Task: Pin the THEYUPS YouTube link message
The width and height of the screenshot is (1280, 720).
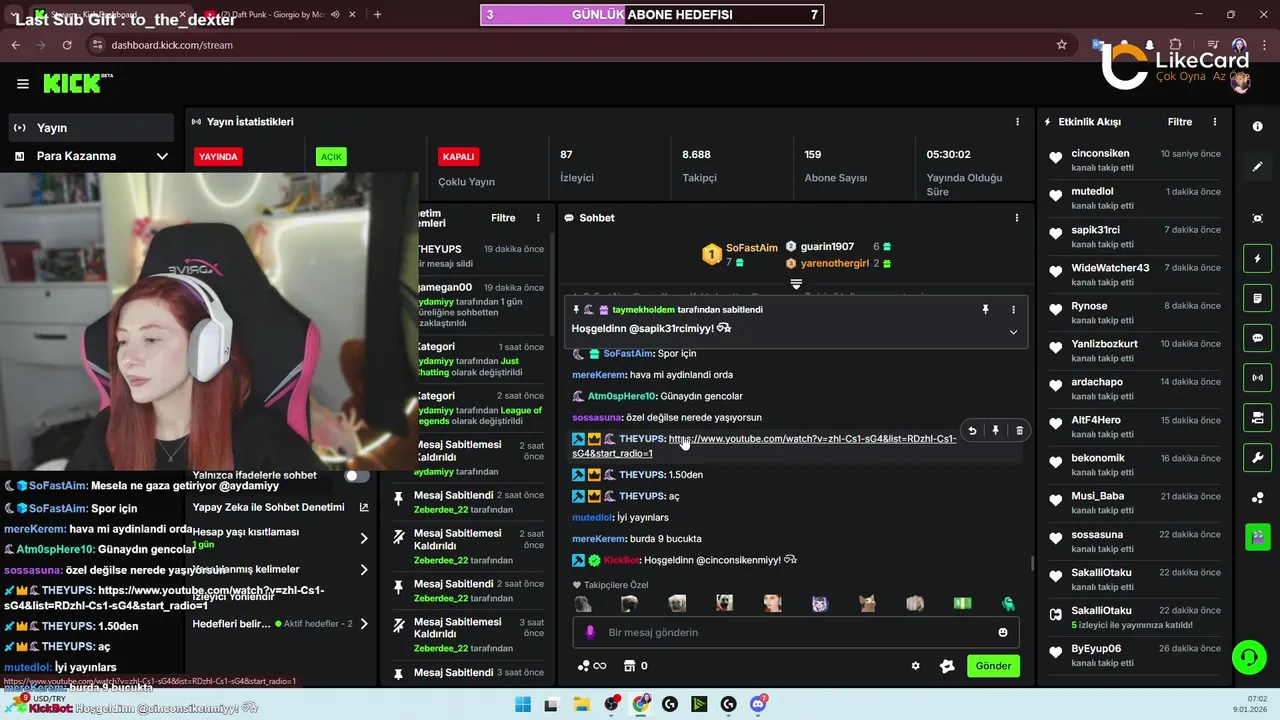Action: pos(995,430)
